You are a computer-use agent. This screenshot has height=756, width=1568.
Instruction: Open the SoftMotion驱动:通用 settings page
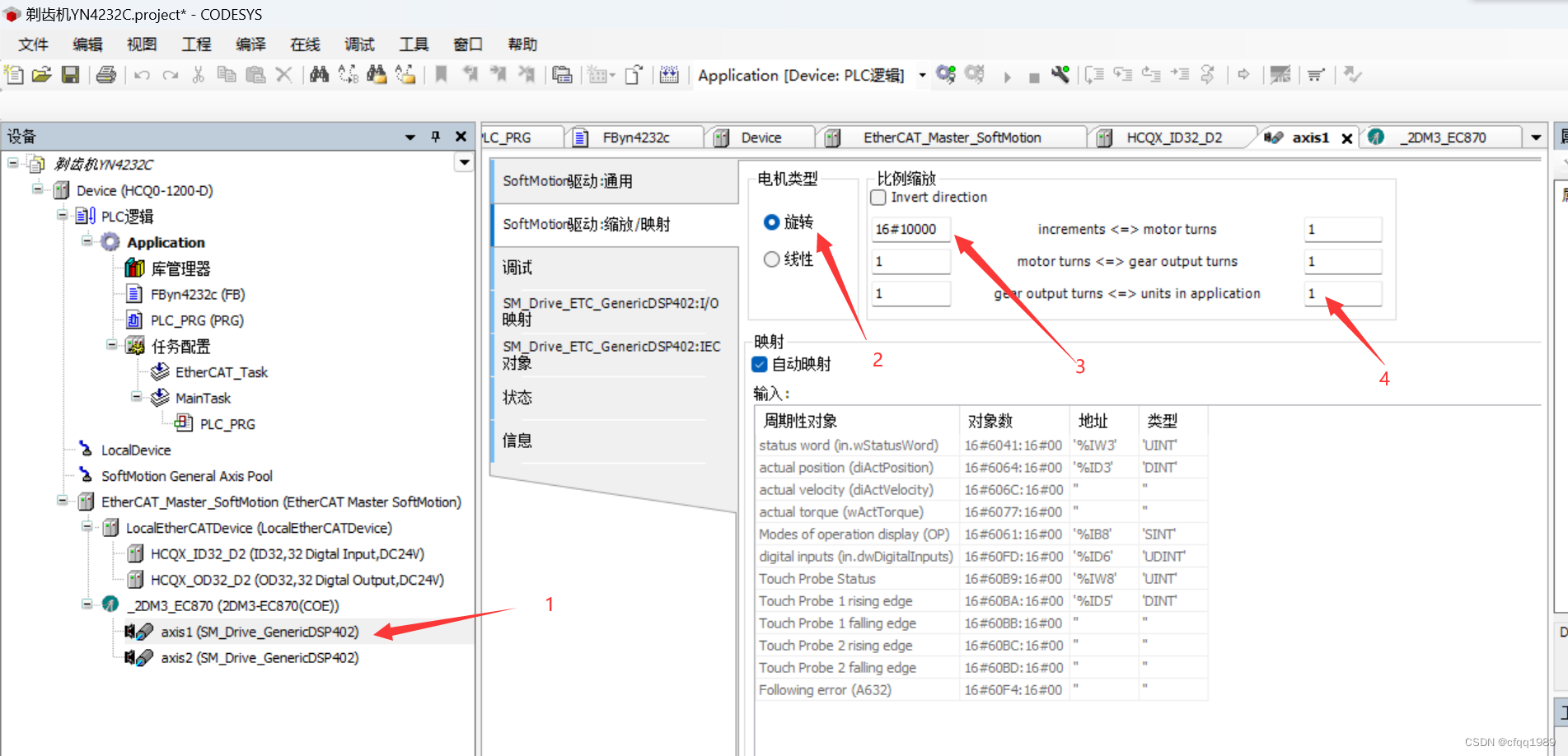[566, 181]
